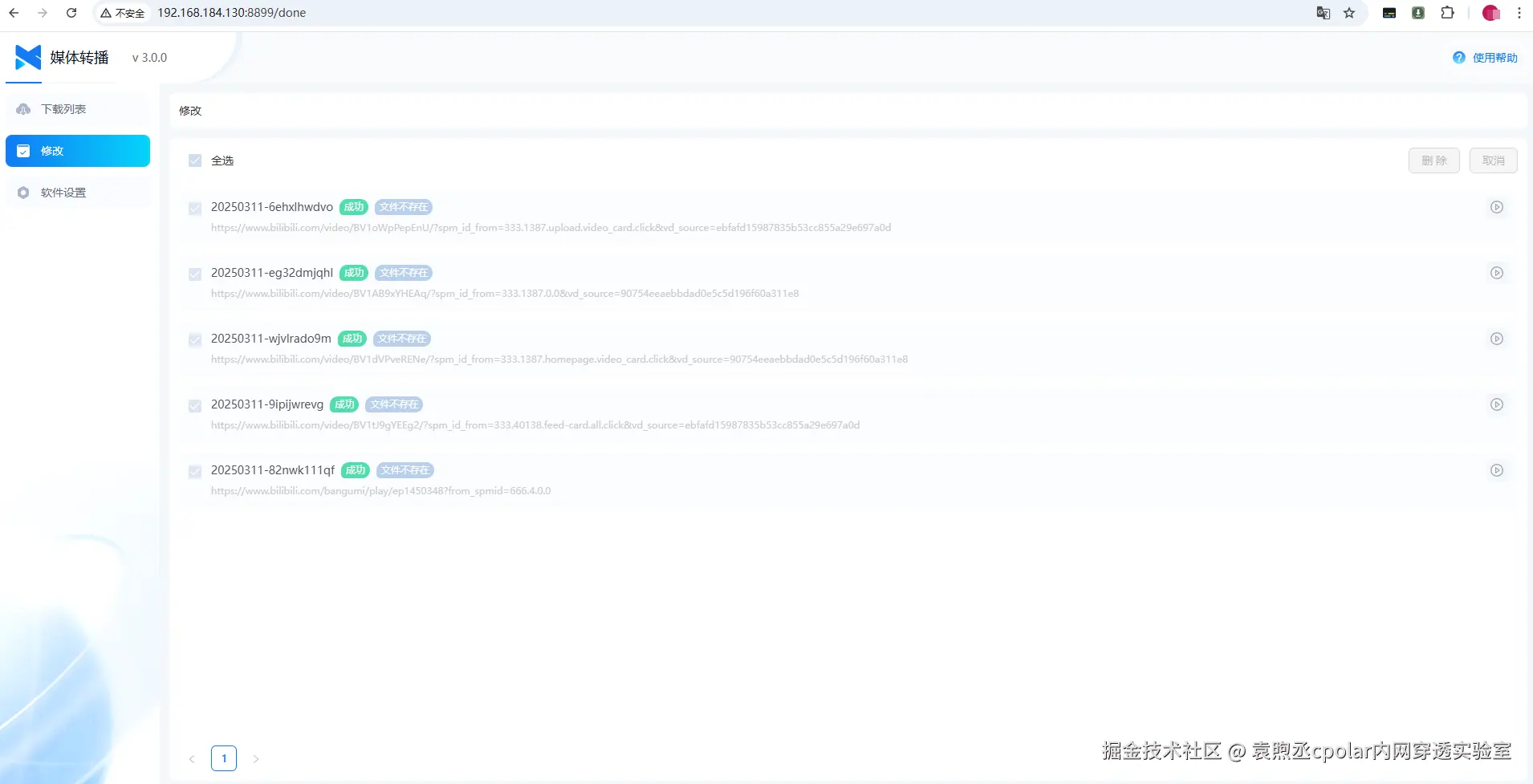
Task: Click the 修改 page heading
Action: [190, 111]
